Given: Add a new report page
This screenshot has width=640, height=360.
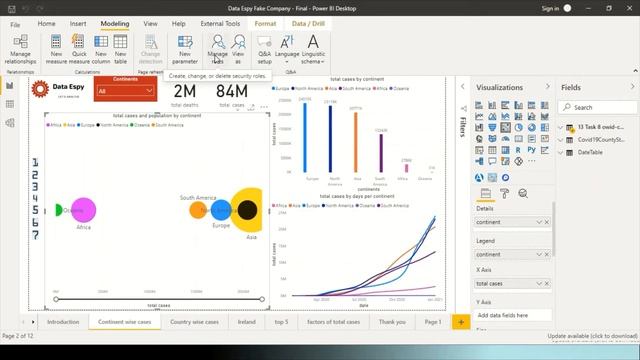Looking at the screenshot, I should tap(461, 322).
